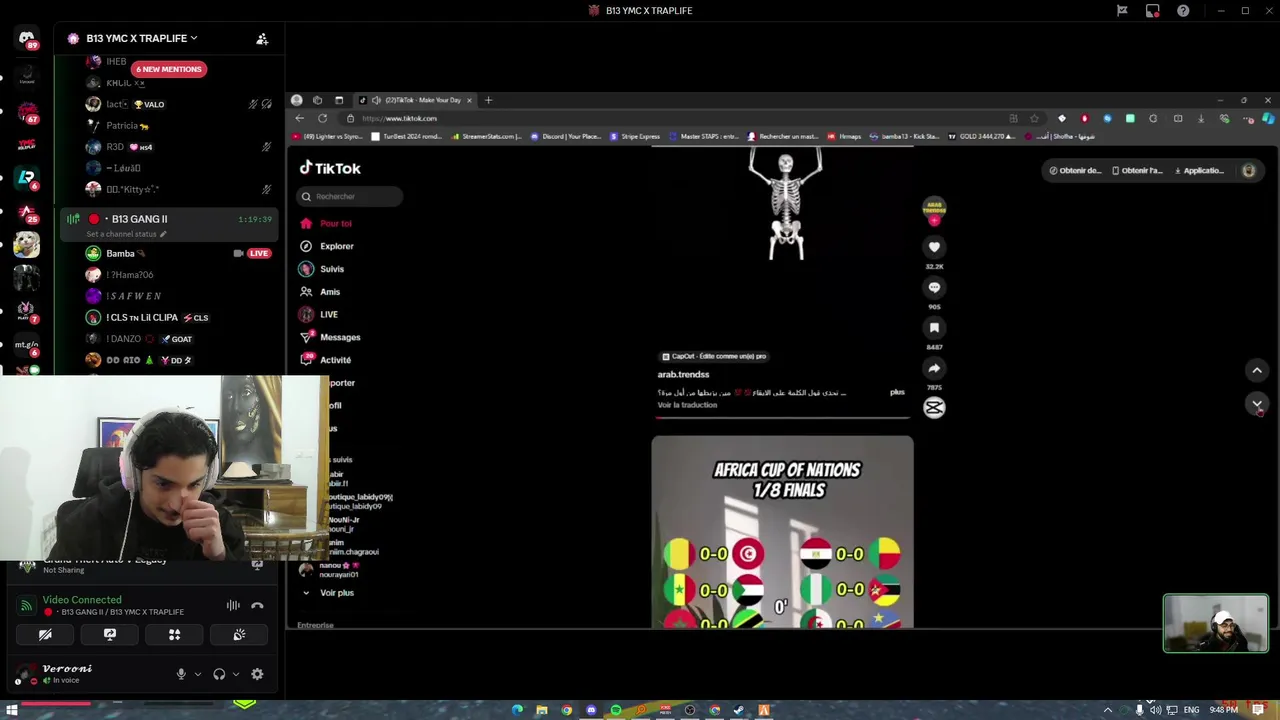Expand microphone input device options
Screen dimensions: 1280x720
[x=197, y=674]
